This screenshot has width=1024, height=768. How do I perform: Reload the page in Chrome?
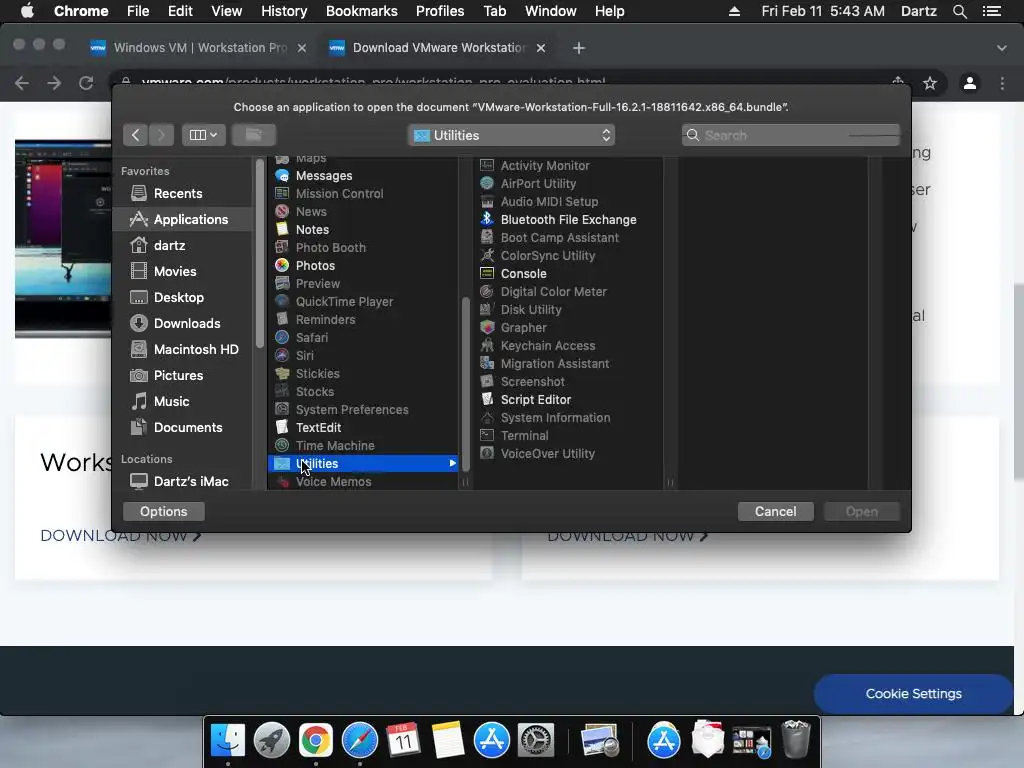(86, 83)
